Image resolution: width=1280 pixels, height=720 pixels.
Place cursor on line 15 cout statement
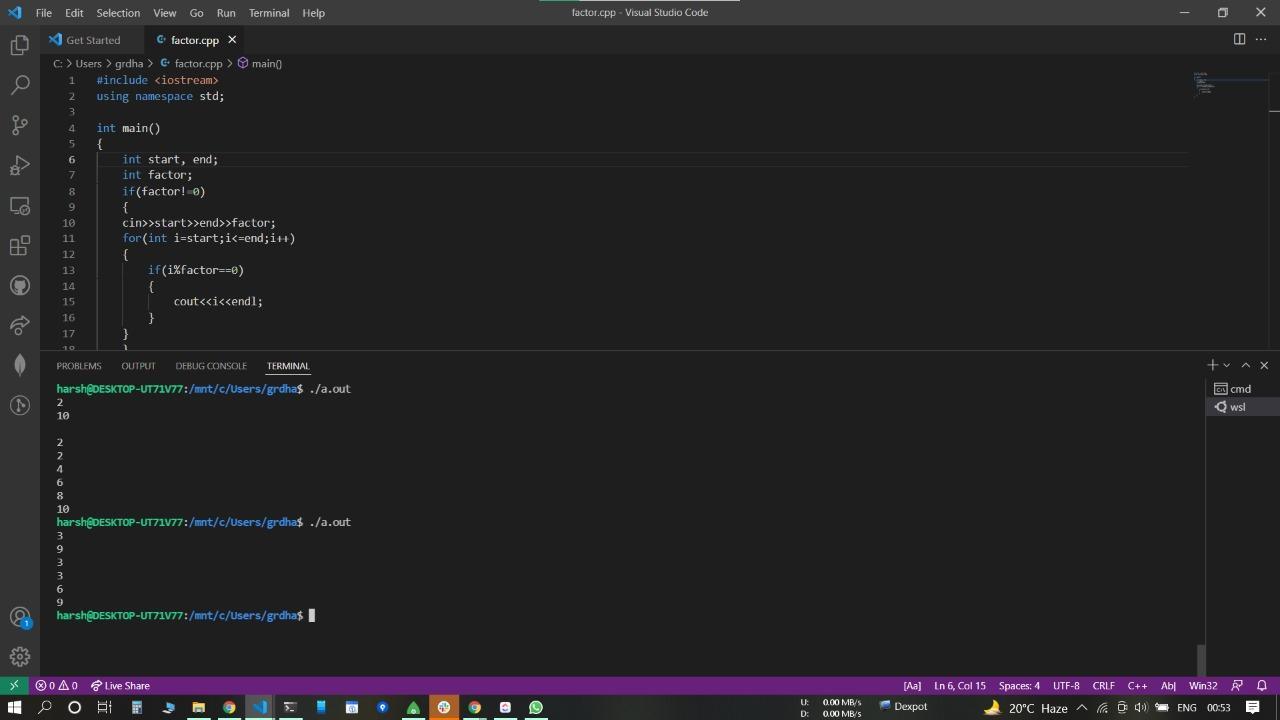pos(218,302)
